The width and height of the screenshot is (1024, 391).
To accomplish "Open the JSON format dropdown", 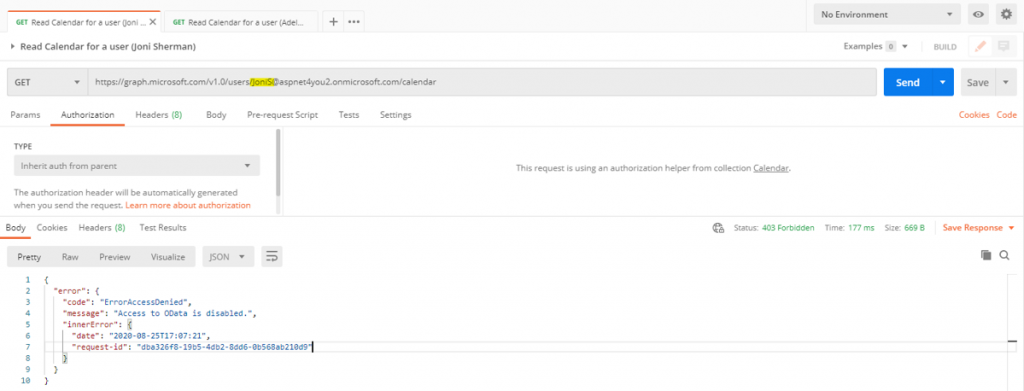I will coord(228,257).
